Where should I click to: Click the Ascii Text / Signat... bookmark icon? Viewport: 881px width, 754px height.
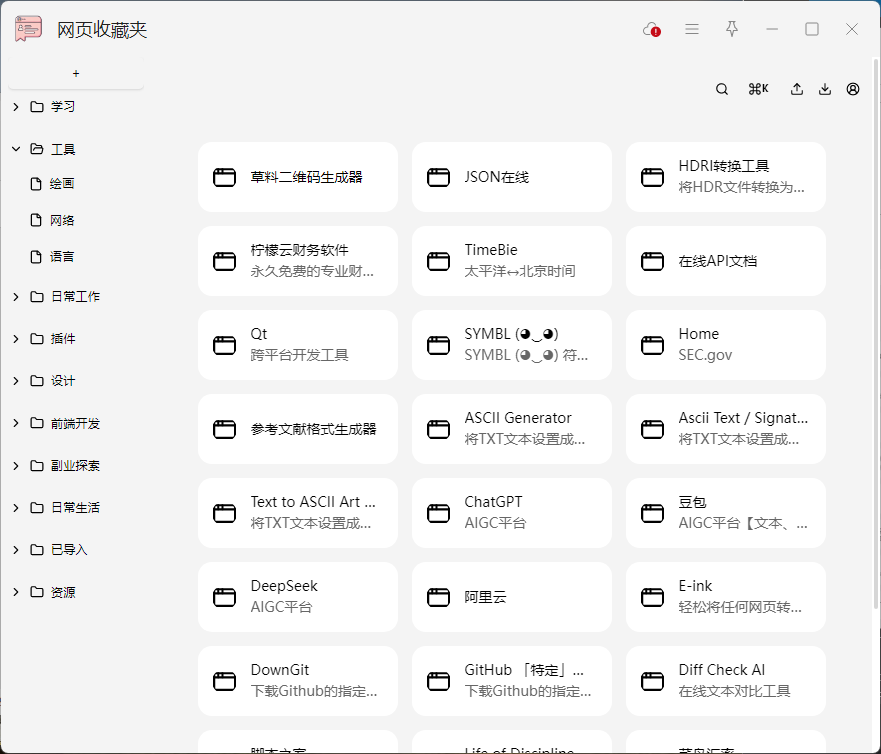coord(652,429)
